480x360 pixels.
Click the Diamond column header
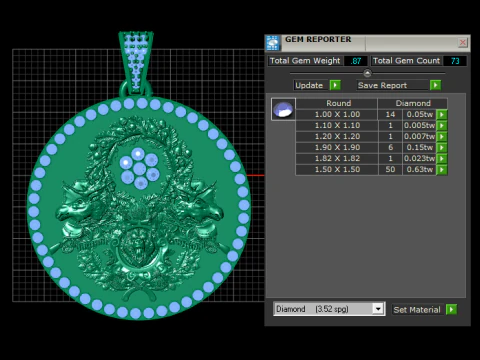coord(413,103)
